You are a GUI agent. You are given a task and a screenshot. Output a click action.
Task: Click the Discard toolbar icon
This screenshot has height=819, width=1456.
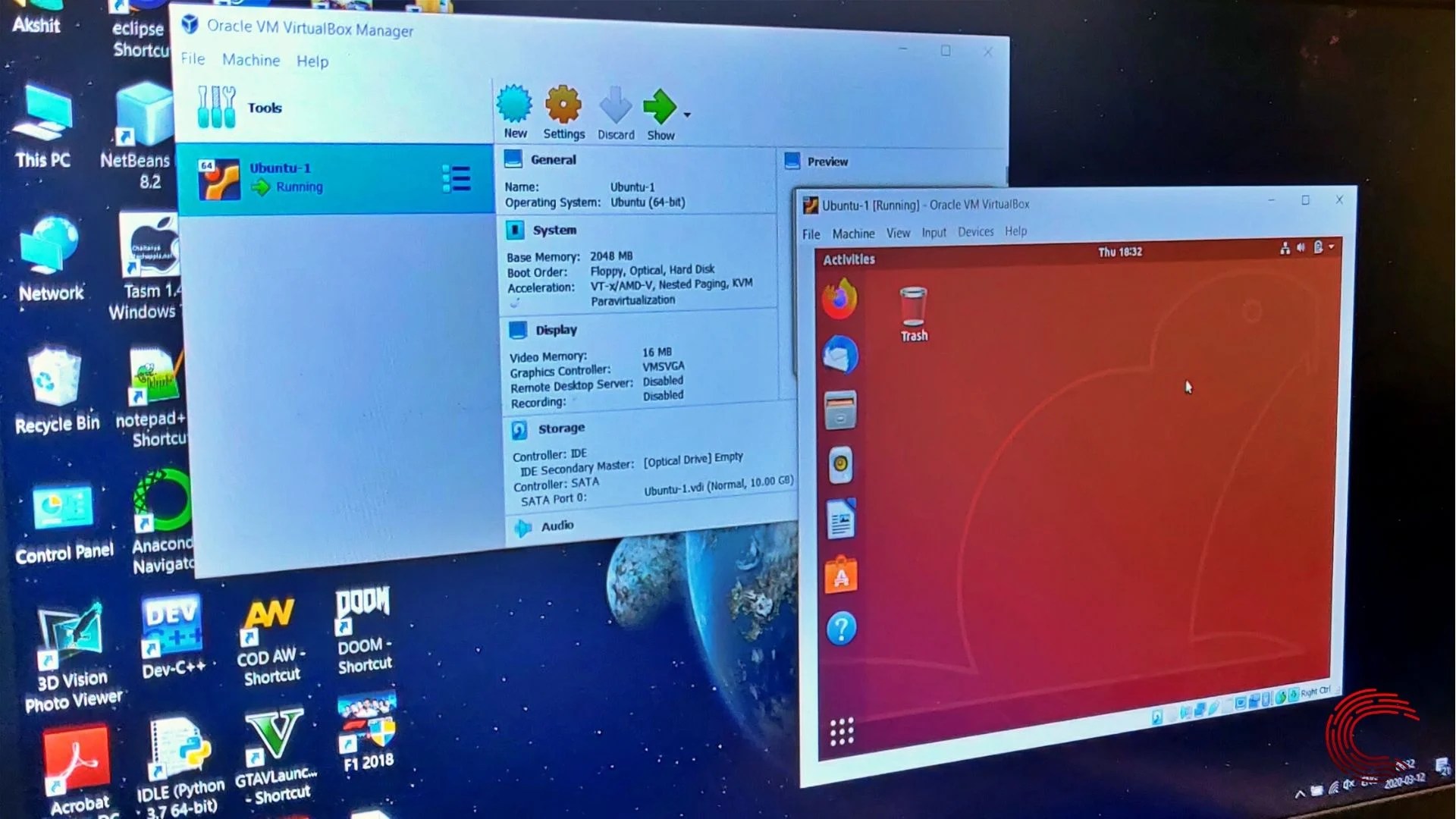point(615,105)
